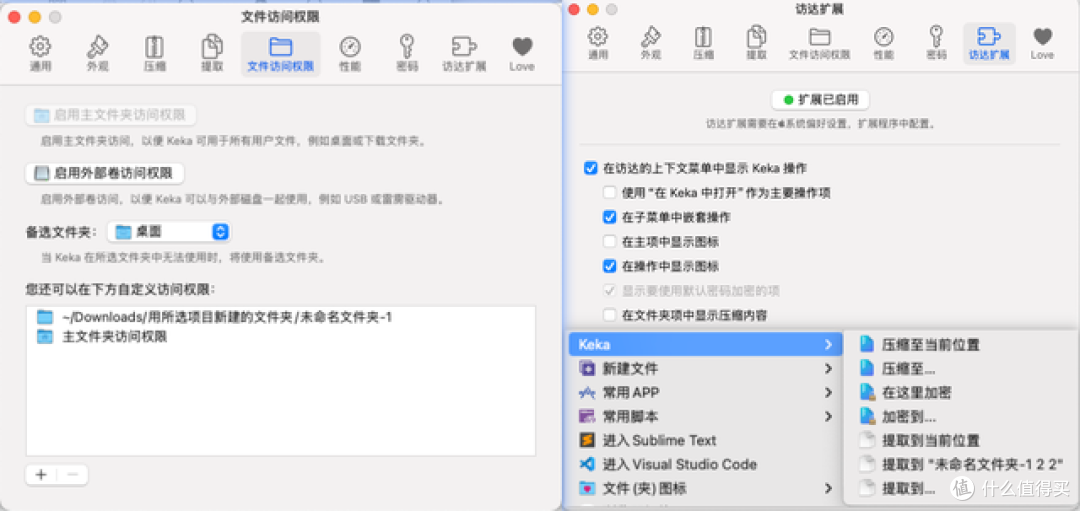Open 备选文件夹 dropdown showing 桌面
This screenshot has height=511, width=1080.
(x=169, y=232)
